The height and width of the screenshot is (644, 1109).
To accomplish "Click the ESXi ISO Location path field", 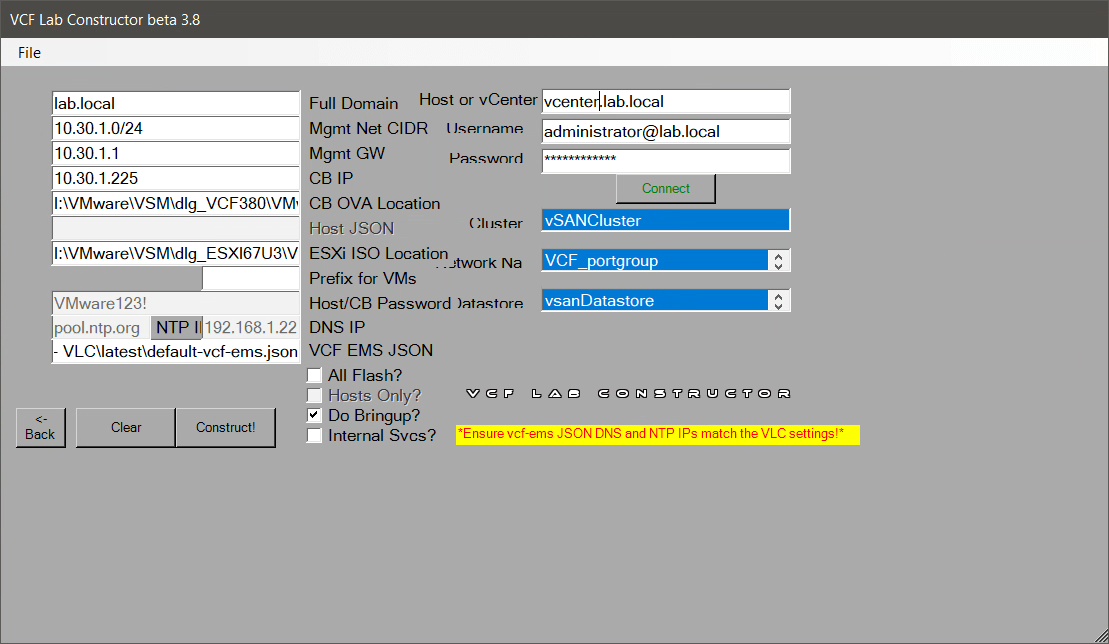I will pyautogui.click(x=175, y=253).
